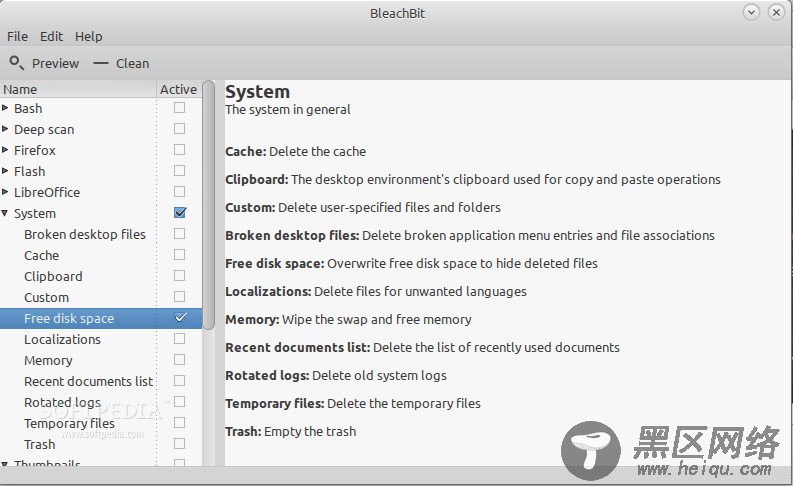The height and width of the screenshot is (486, 793).
Task: Close the BleachBit window
Action: coord(776,12)
